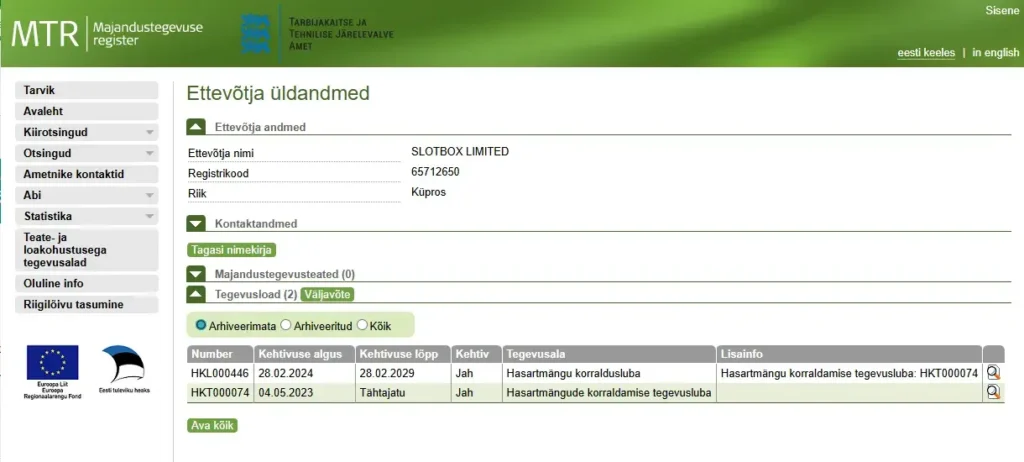Expand the Kontaktandmed section arrow

196,224
